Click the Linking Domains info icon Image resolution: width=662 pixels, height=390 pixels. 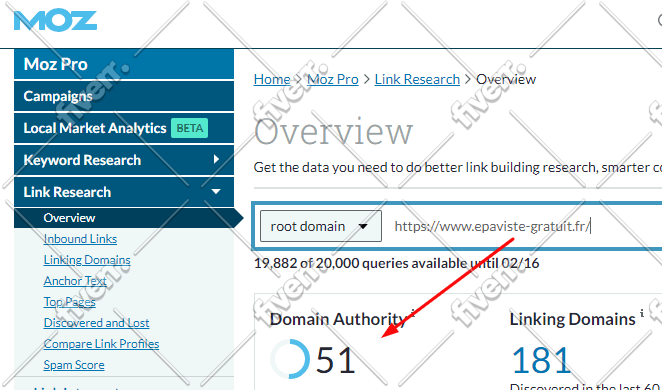642,313
